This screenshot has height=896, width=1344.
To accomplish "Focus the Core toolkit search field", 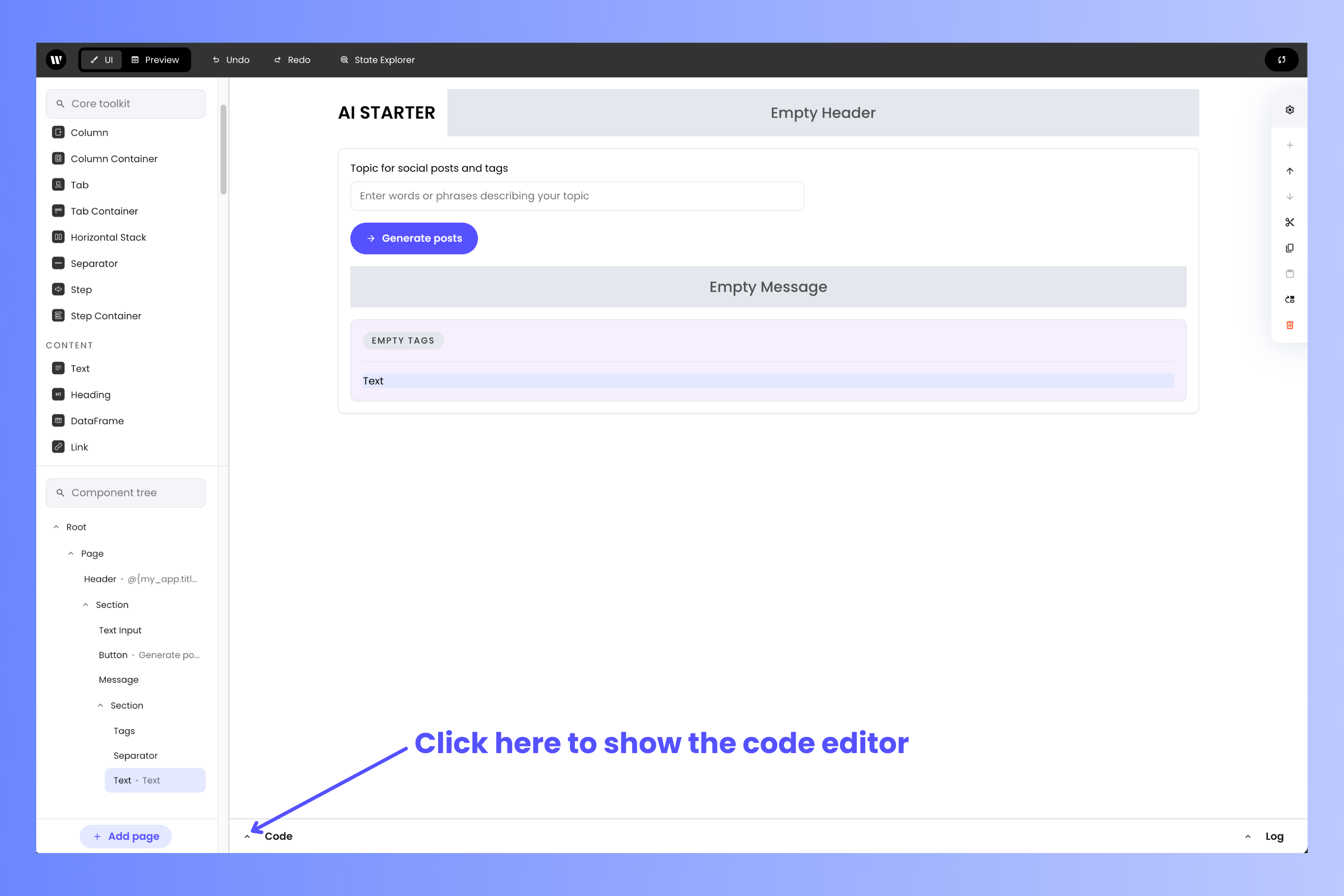I will pyautogui.click(x=126, y=103).
